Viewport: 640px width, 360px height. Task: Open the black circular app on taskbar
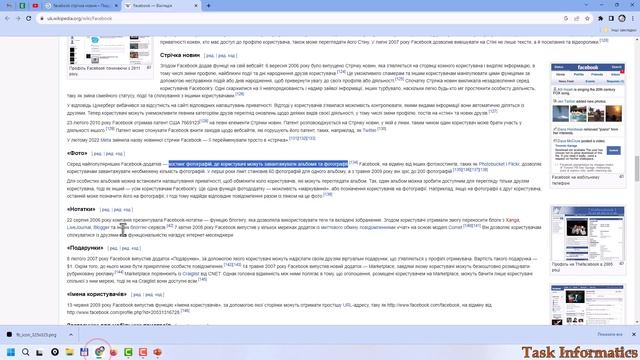point(55,352)
